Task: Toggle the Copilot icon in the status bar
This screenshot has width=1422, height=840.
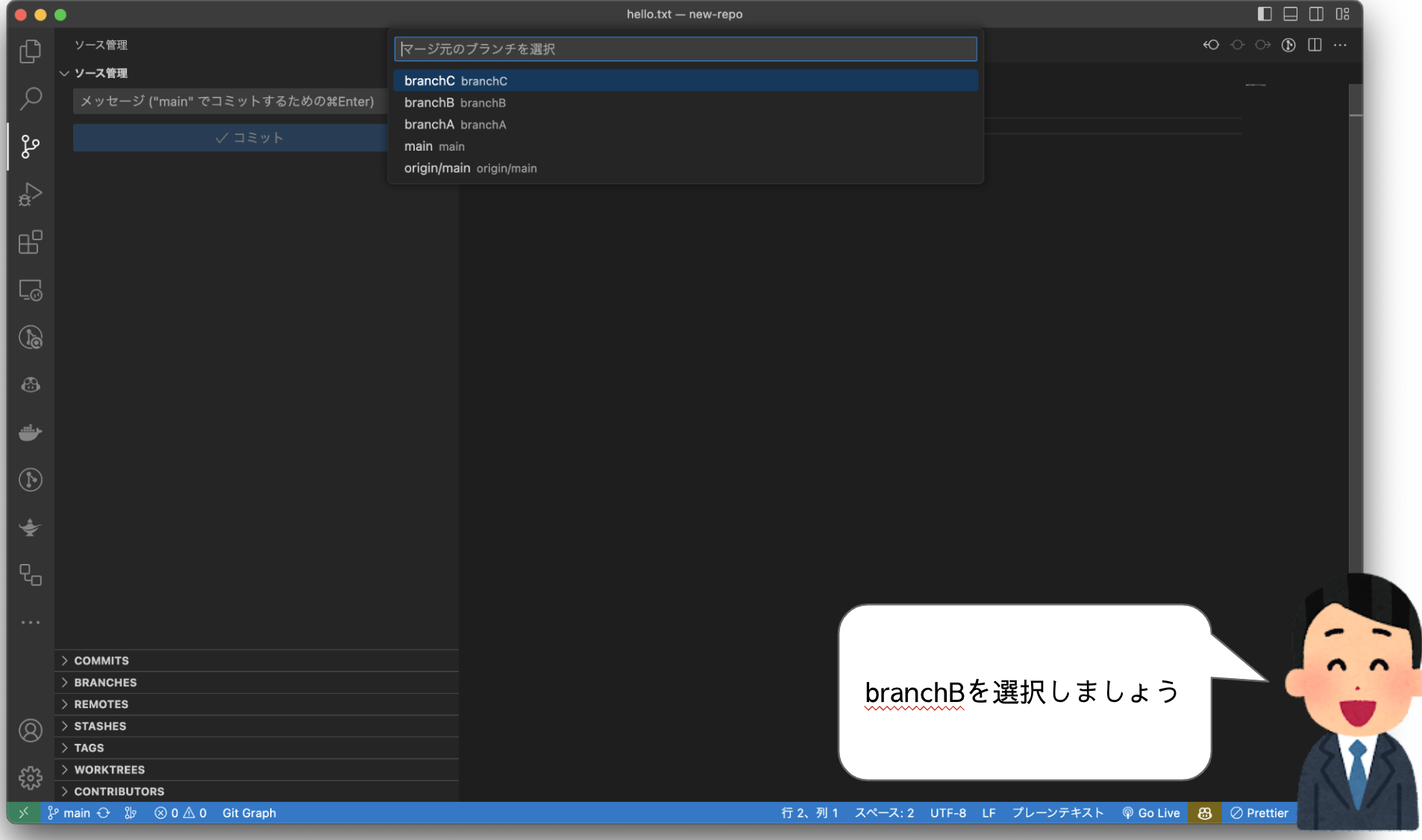Action: [x=1204, y=813]
